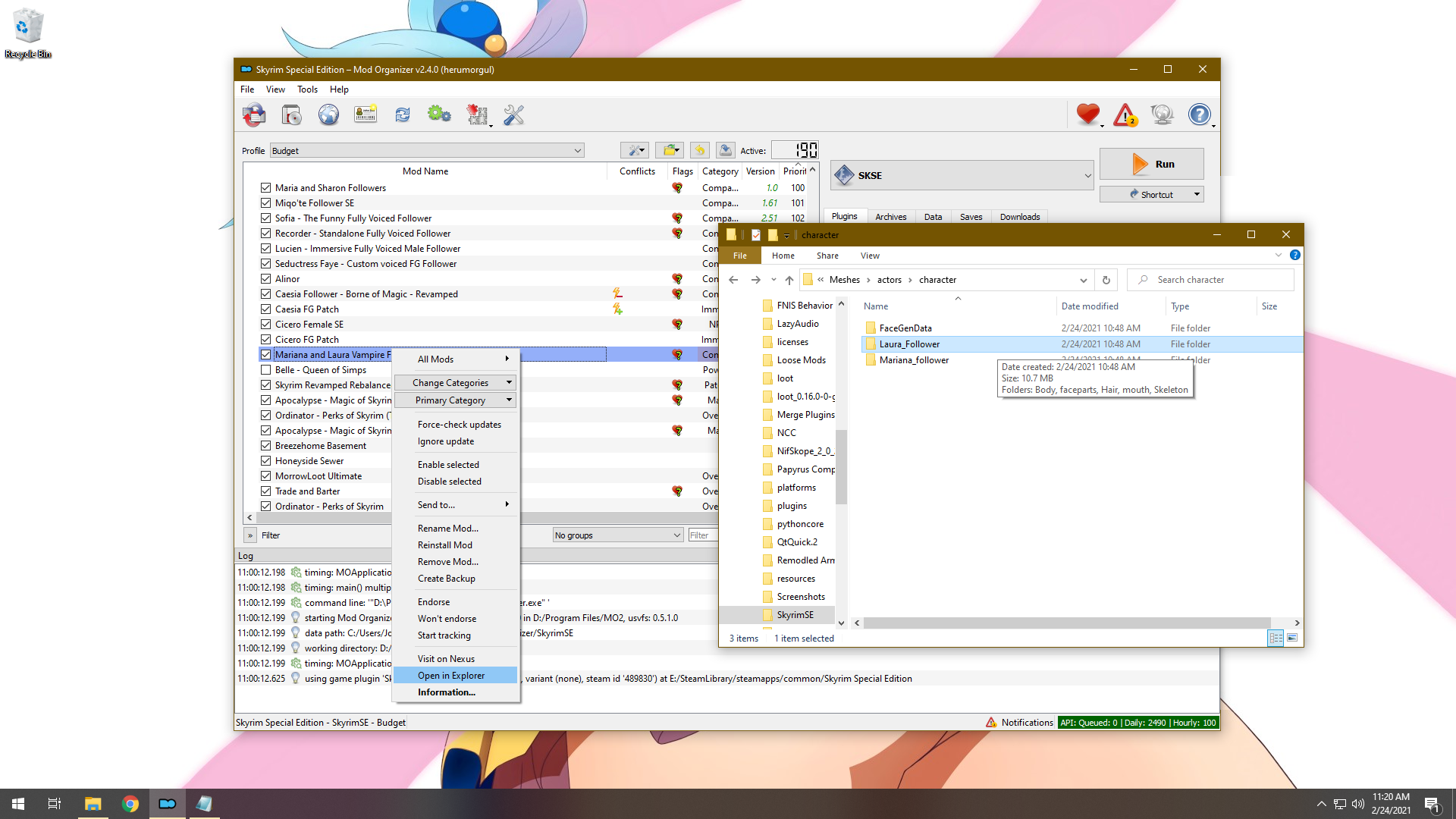Open the Budget profile dropdown
This screenshot has width=1456, height=819.
(x=427, y=150)
